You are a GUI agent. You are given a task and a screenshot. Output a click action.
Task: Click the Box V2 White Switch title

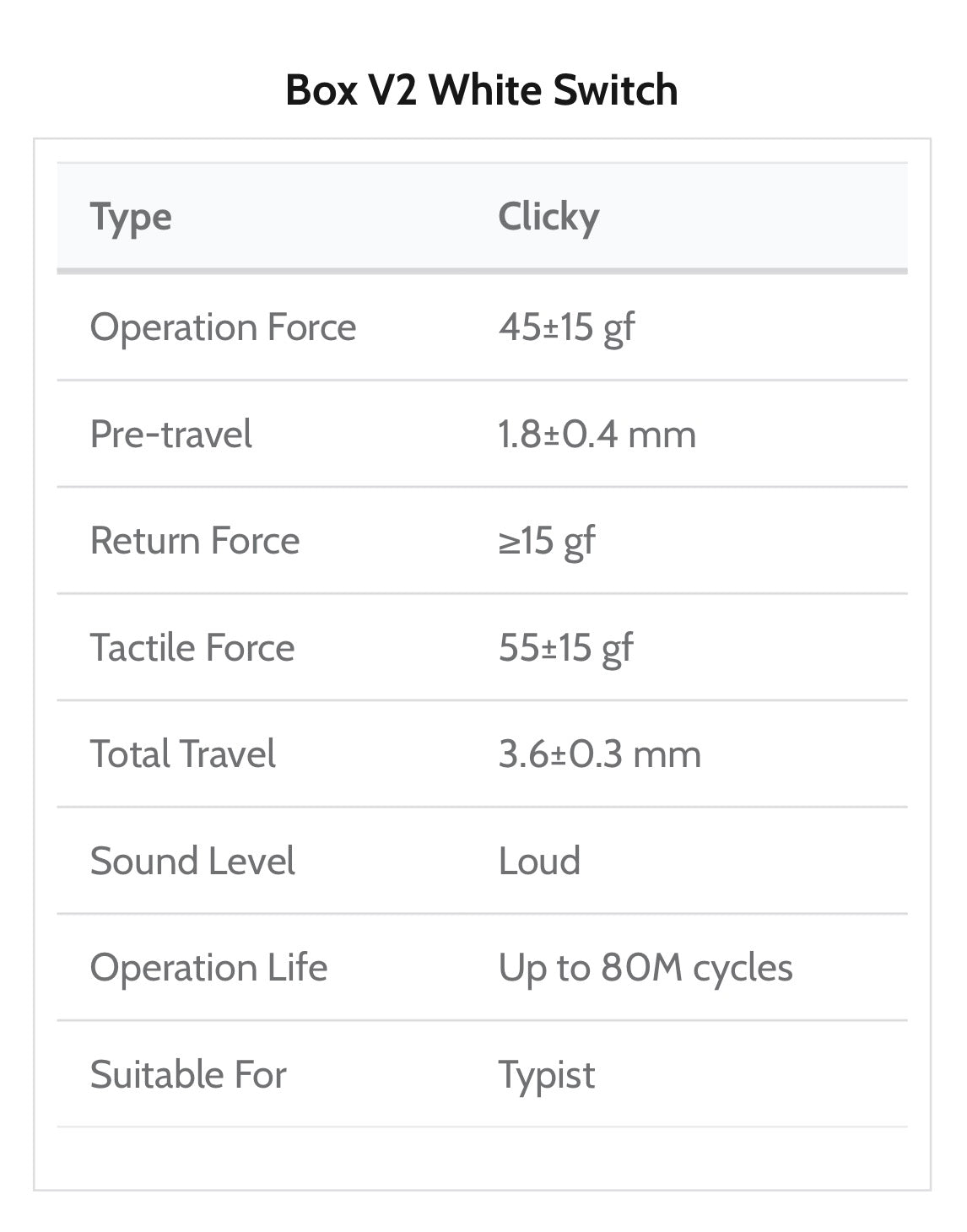click(x=482, y=89)
